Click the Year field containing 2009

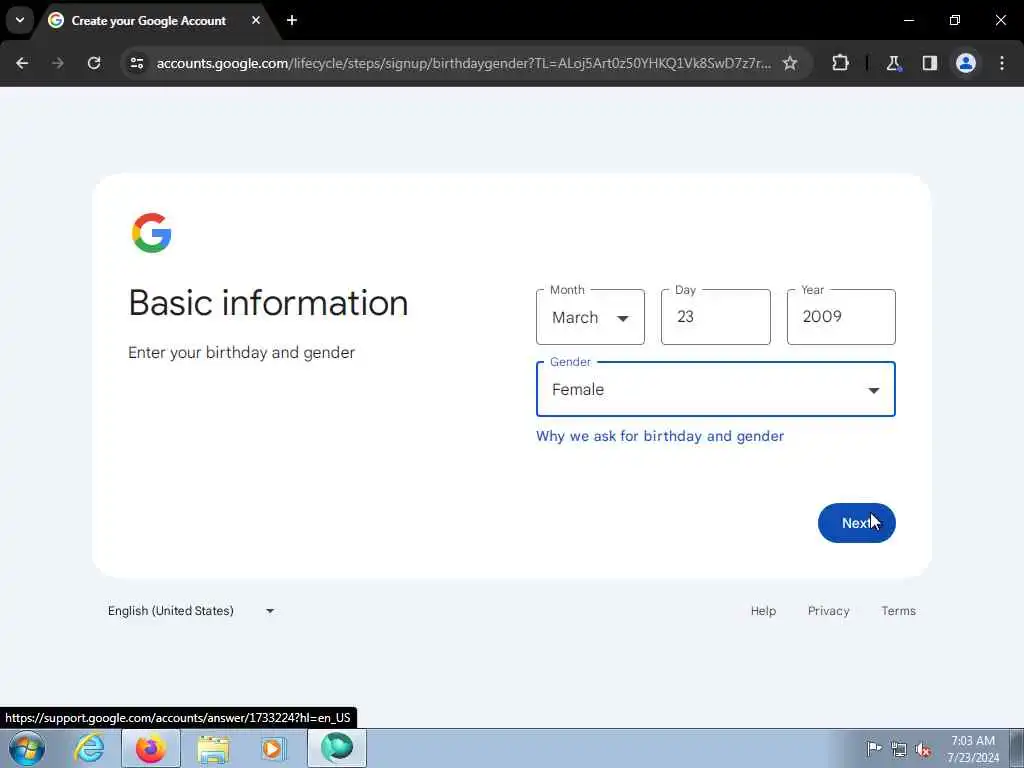[841, 317]
